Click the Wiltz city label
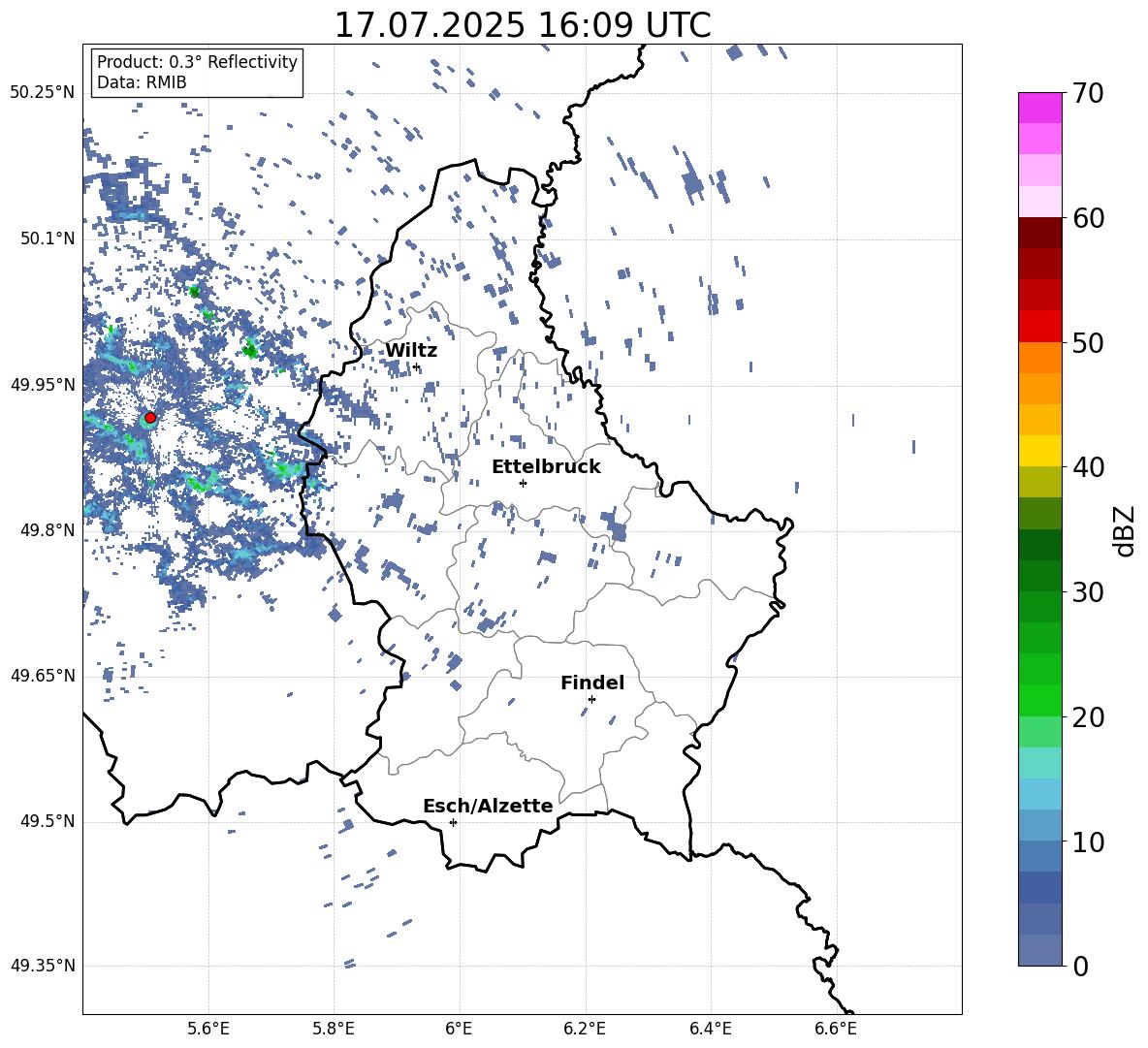 411,351
